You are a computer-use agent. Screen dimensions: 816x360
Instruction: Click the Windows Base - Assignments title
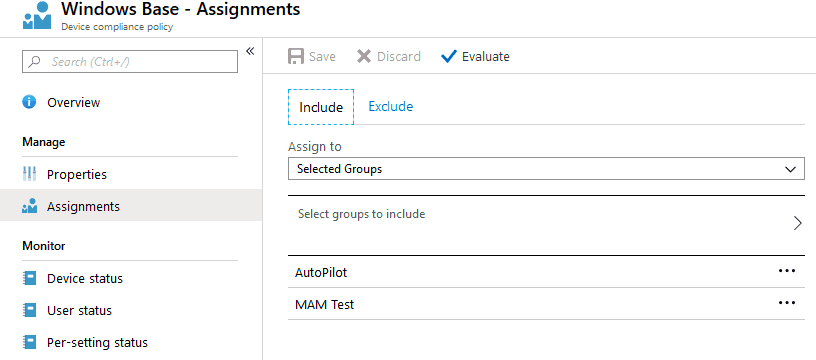[181, 9]
